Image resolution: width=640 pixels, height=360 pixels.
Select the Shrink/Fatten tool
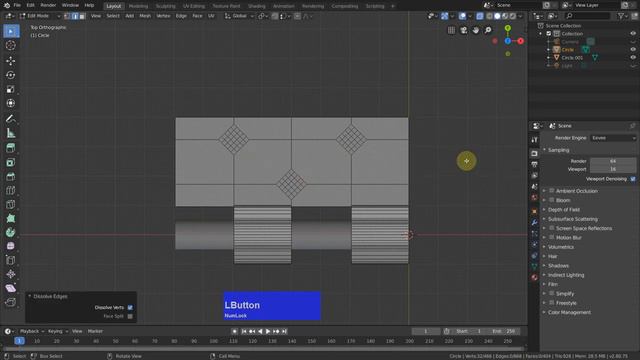(11, 274)
